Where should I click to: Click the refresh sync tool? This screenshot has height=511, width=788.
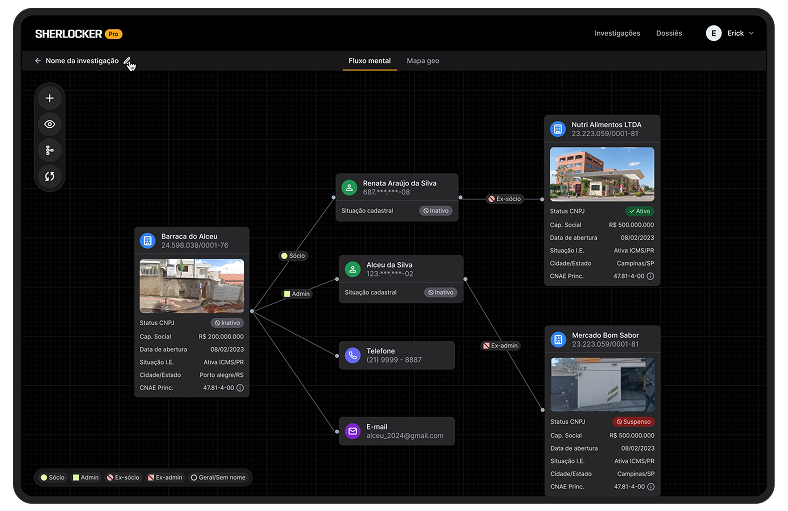(x=50, y=176)
